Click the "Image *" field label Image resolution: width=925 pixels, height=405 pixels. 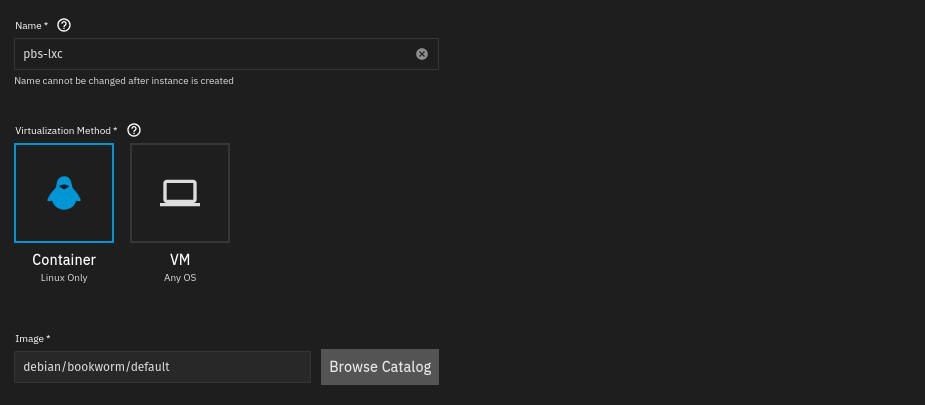(x=32, y=339)
